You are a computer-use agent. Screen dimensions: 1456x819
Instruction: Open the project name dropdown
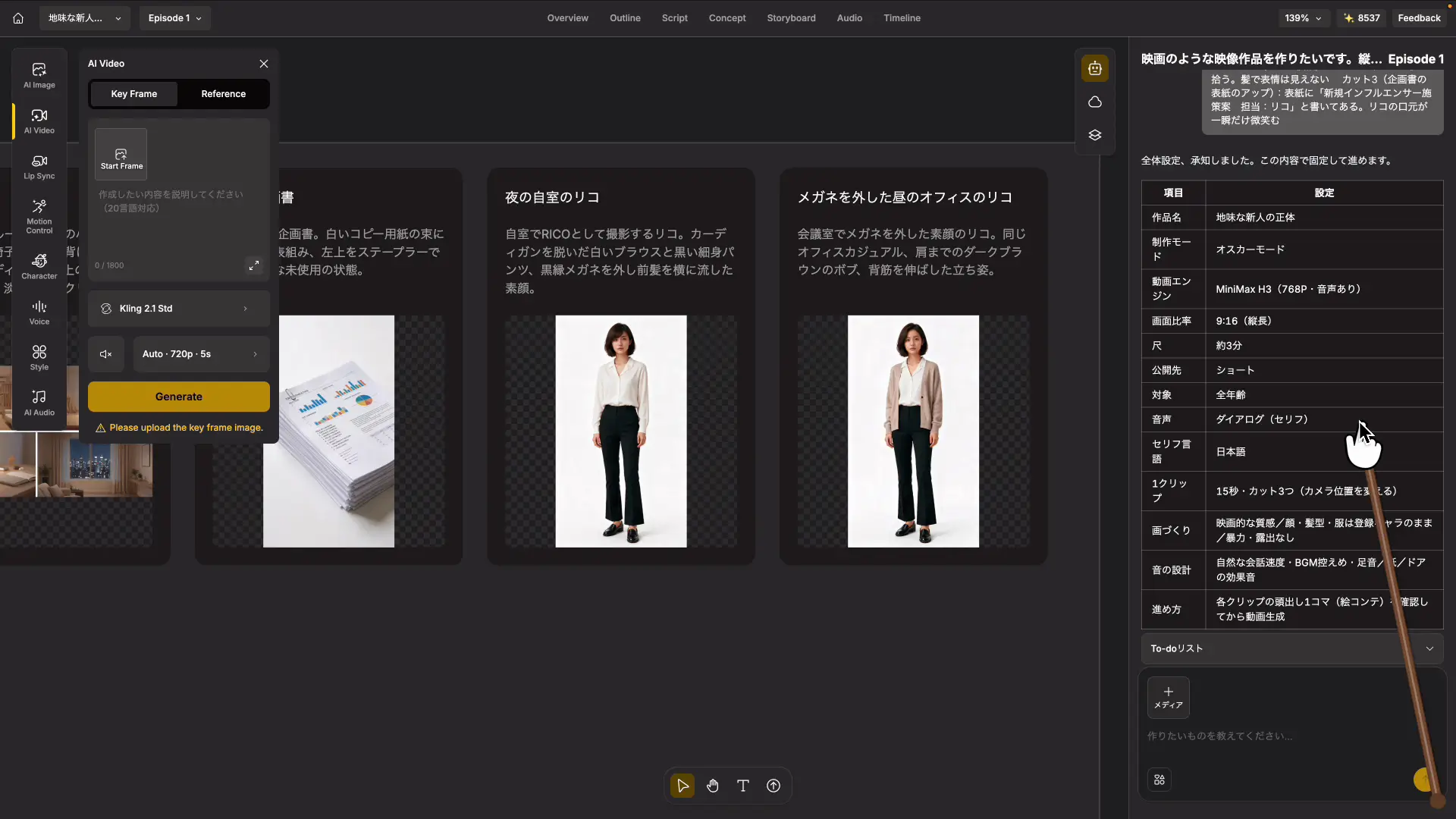tap(84, 18)
